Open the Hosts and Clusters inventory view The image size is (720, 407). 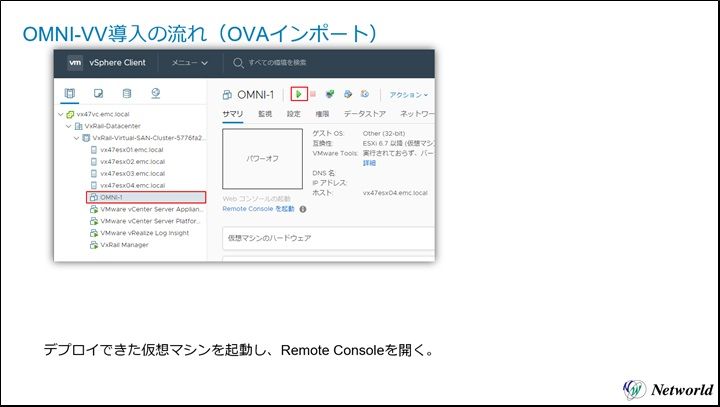point(70,94)
